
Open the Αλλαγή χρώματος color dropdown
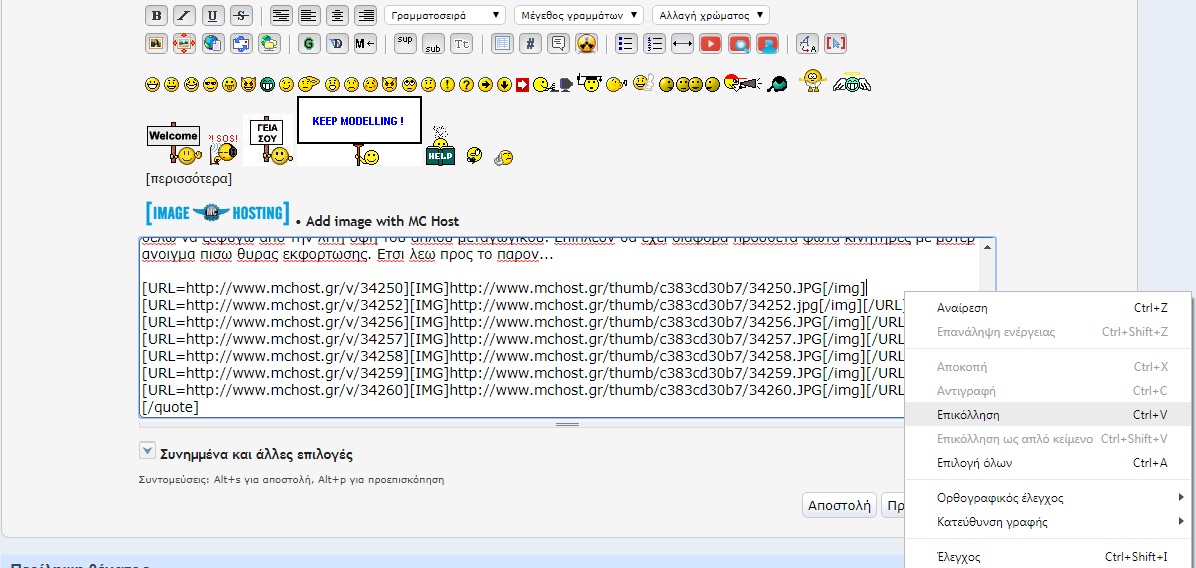[711, 15]
